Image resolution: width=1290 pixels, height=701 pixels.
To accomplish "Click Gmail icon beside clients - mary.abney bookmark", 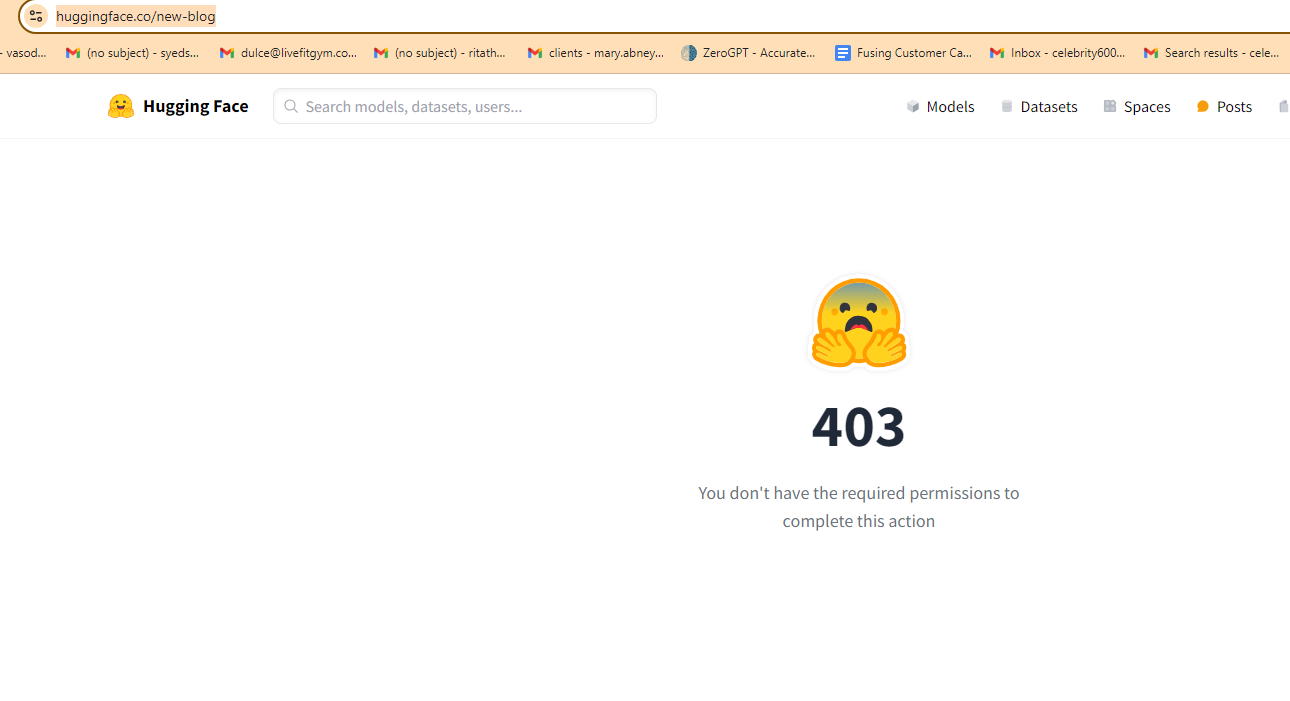I will coord(535,53).
